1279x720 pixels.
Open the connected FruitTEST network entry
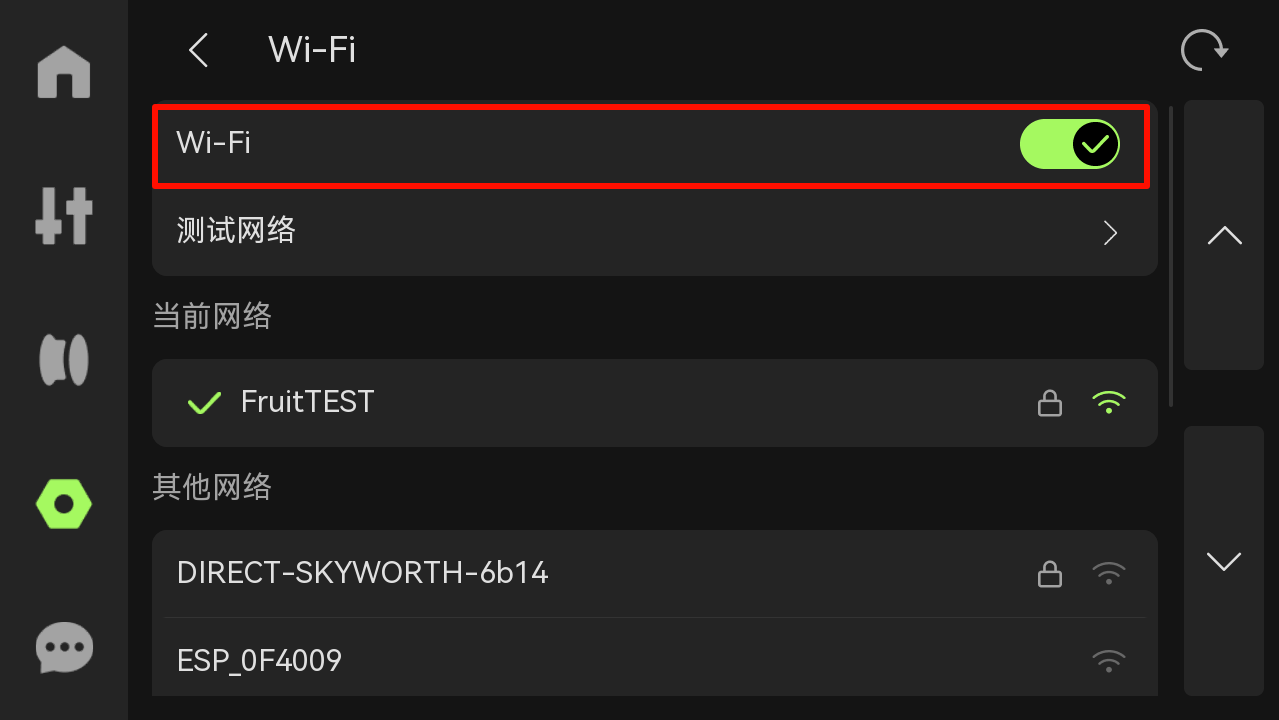pos(655,403)
